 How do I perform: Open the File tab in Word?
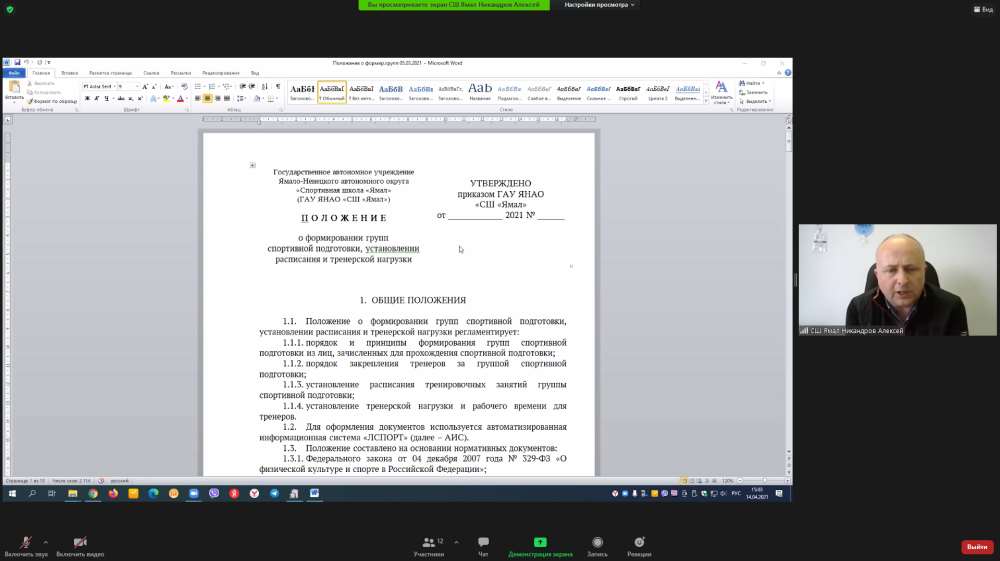[x=14, y=73]
